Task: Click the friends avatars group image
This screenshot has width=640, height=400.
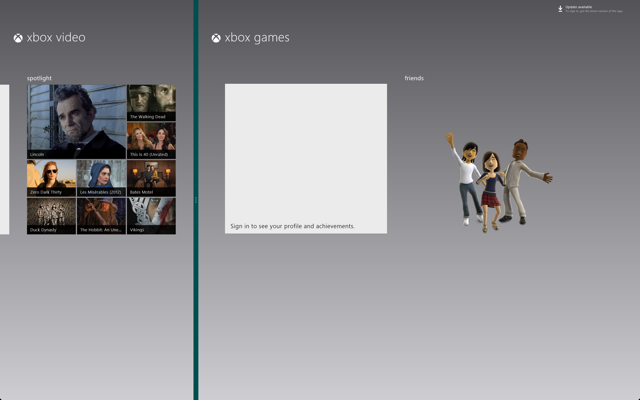Action: [x=498, y=183]
